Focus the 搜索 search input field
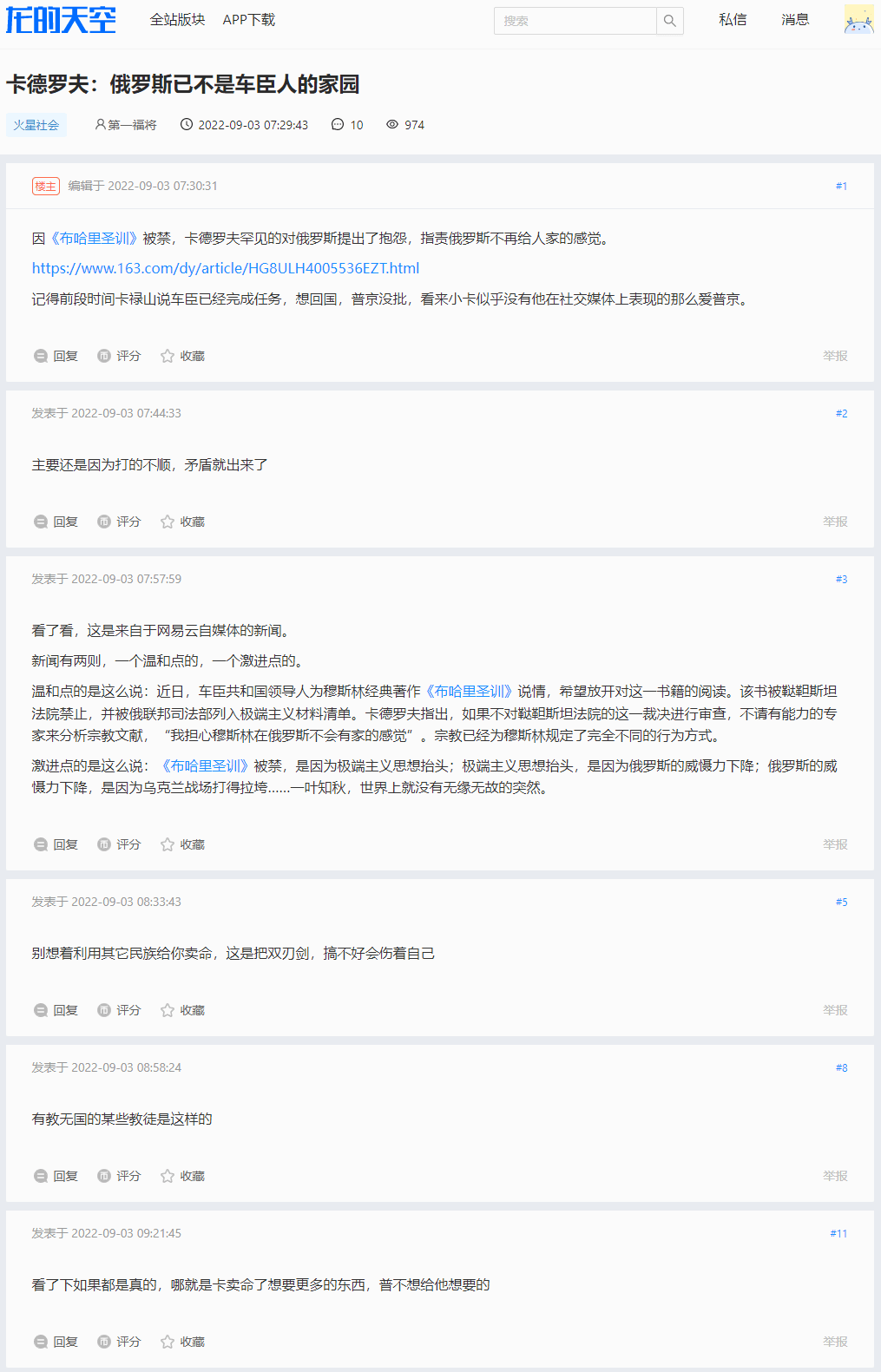The width and height of the screenshot is (881, 1372). click(x=575, y=21)
